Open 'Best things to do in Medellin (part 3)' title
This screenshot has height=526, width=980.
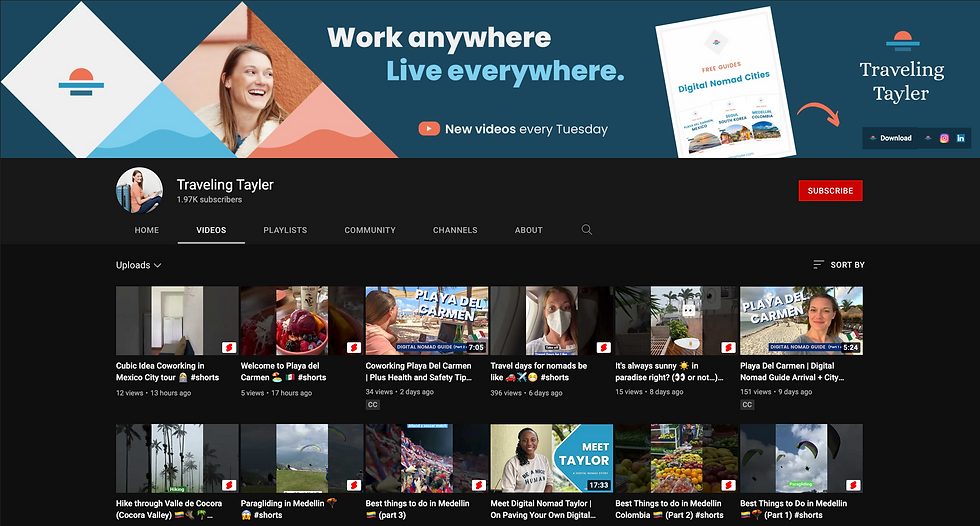[x=418, y=509]
